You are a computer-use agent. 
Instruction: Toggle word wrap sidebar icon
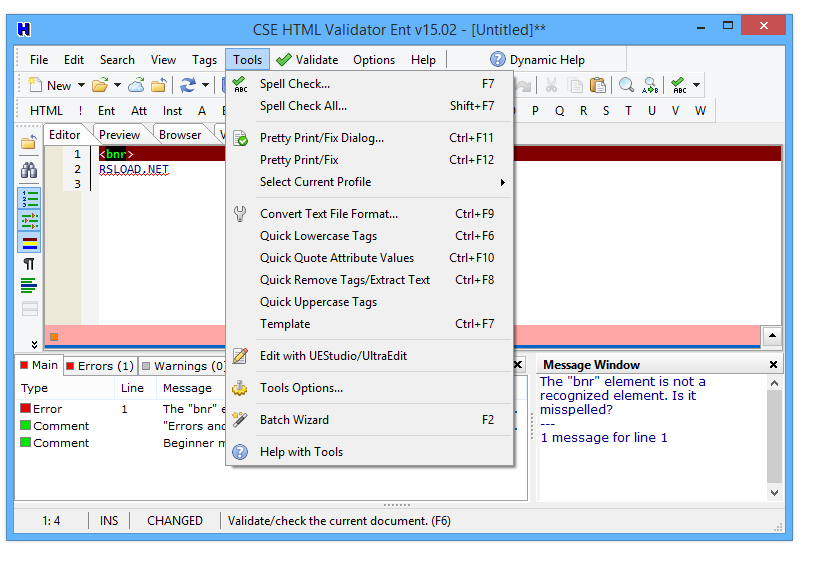click(x=29, y=286)
